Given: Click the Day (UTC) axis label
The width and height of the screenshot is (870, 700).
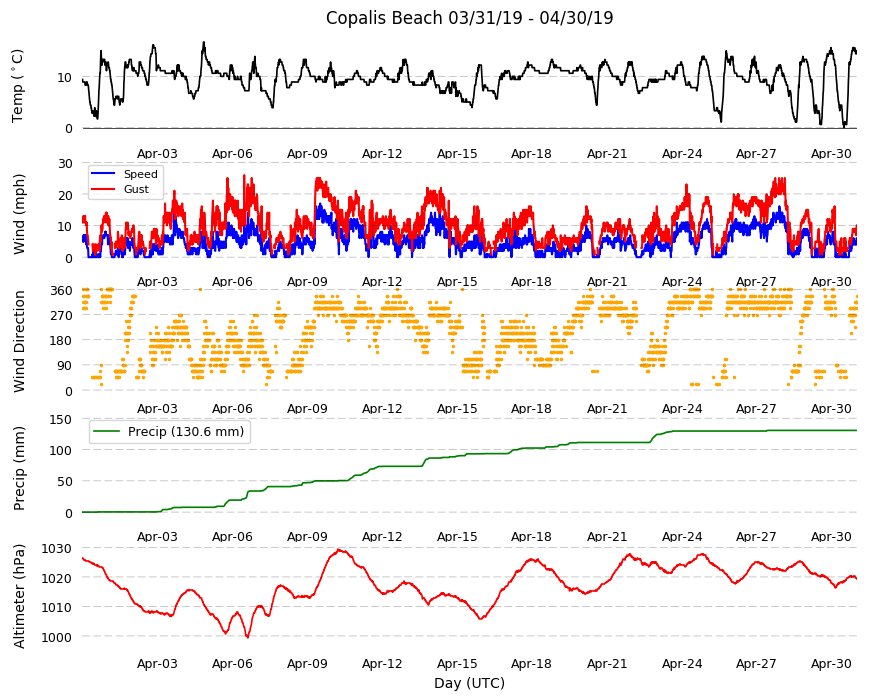Looking at the screenshot, I should 469,683.
